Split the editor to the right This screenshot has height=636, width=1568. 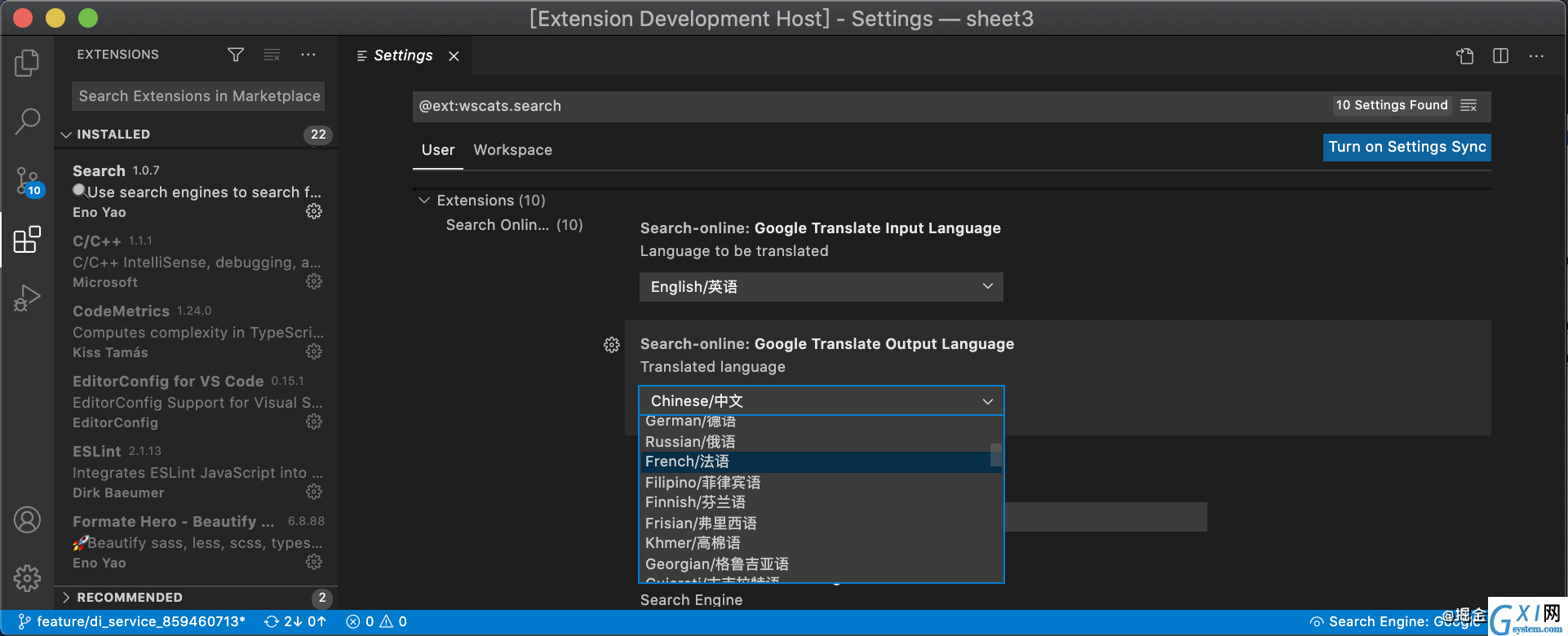(x=1500, y=55)
